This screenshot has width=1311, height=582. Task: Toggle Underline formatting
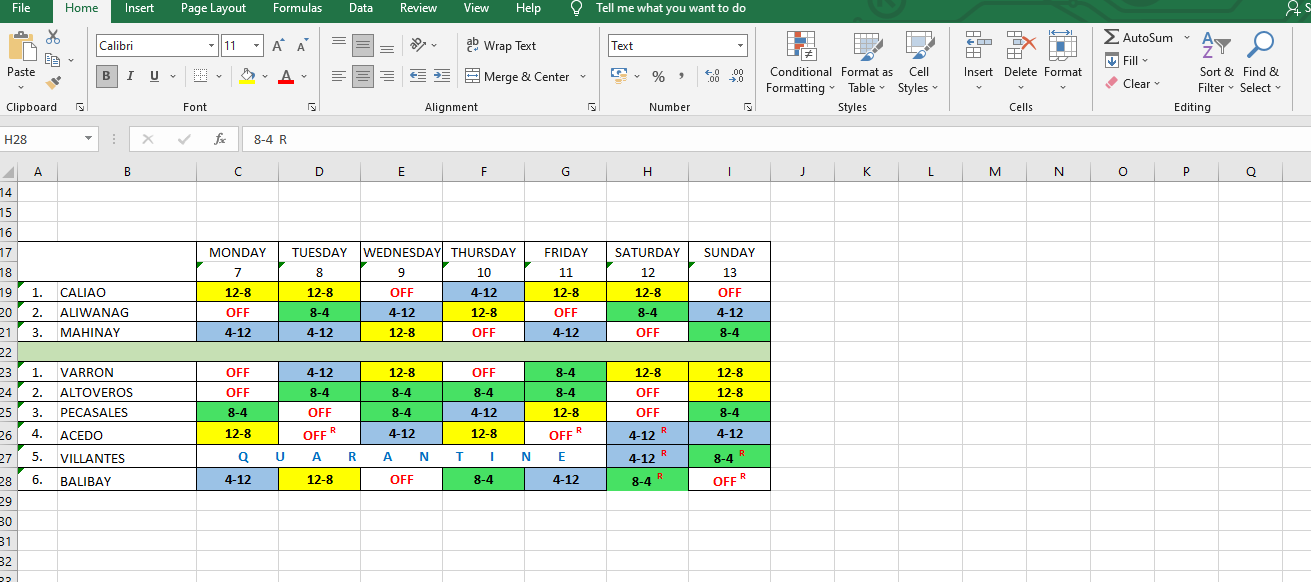(x=154, y=76)
